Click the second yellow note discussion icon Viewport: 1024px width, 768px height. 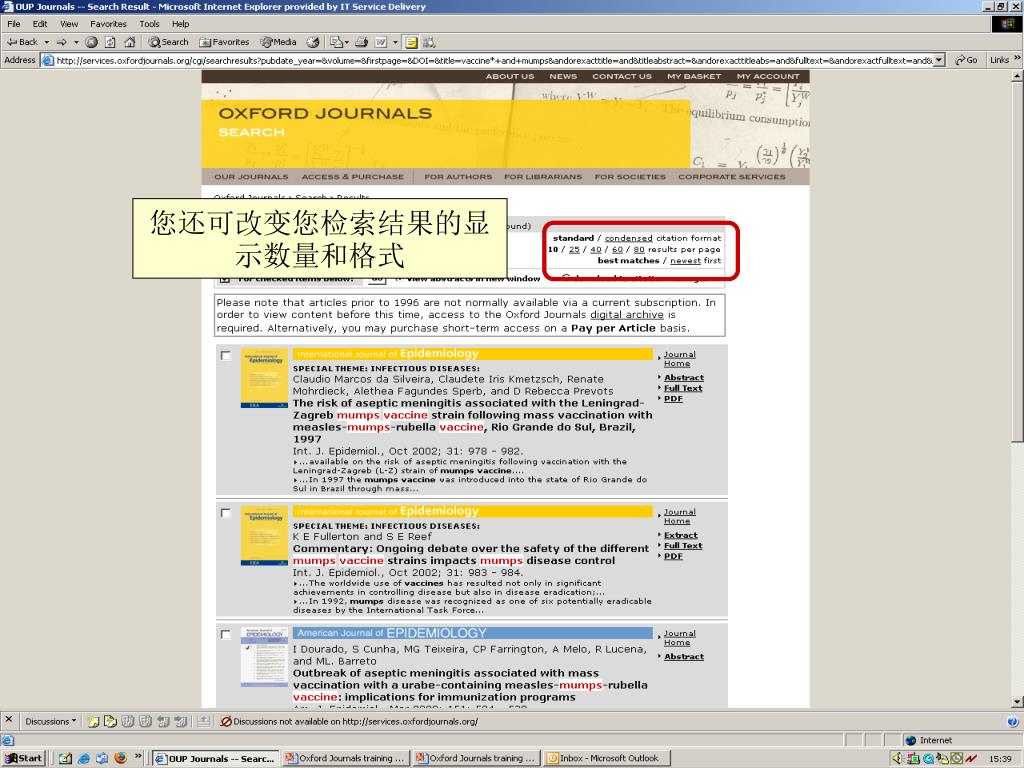point(110,721)
